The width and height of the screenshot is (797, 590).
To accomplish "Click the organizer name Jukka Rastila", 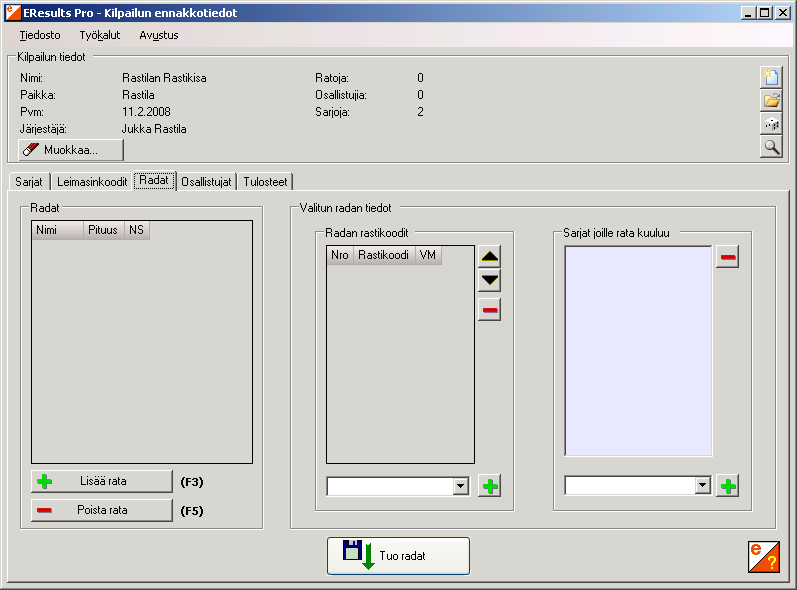I will pos(154,129).
